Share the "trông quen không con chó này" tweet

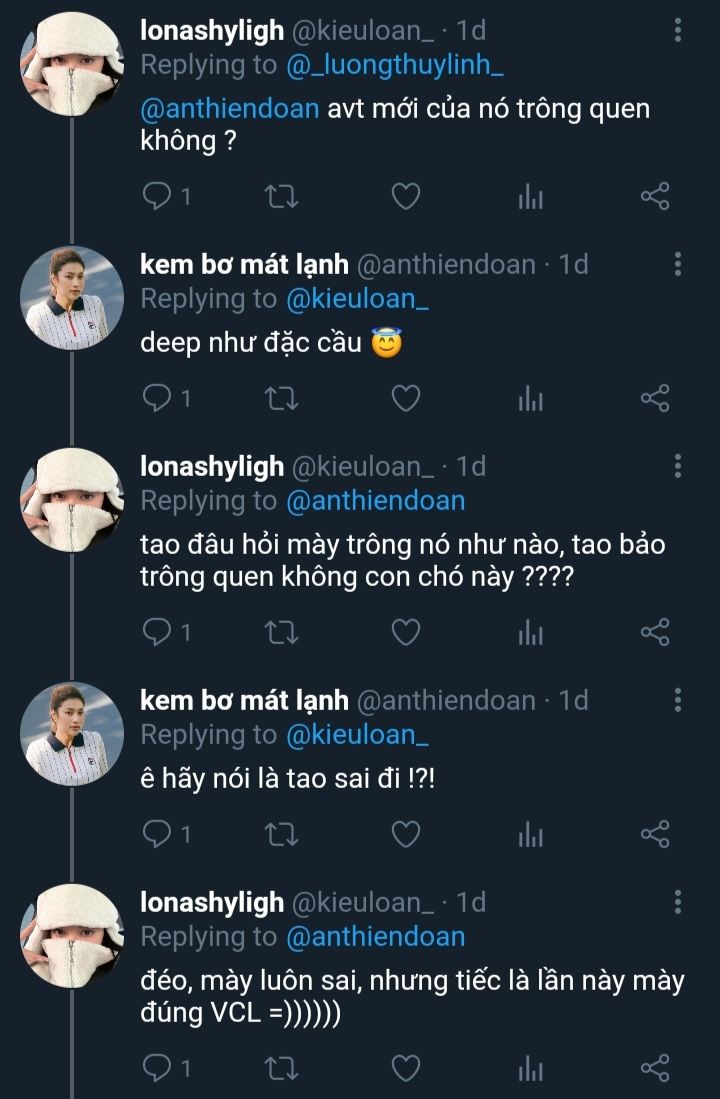[654, 632]
